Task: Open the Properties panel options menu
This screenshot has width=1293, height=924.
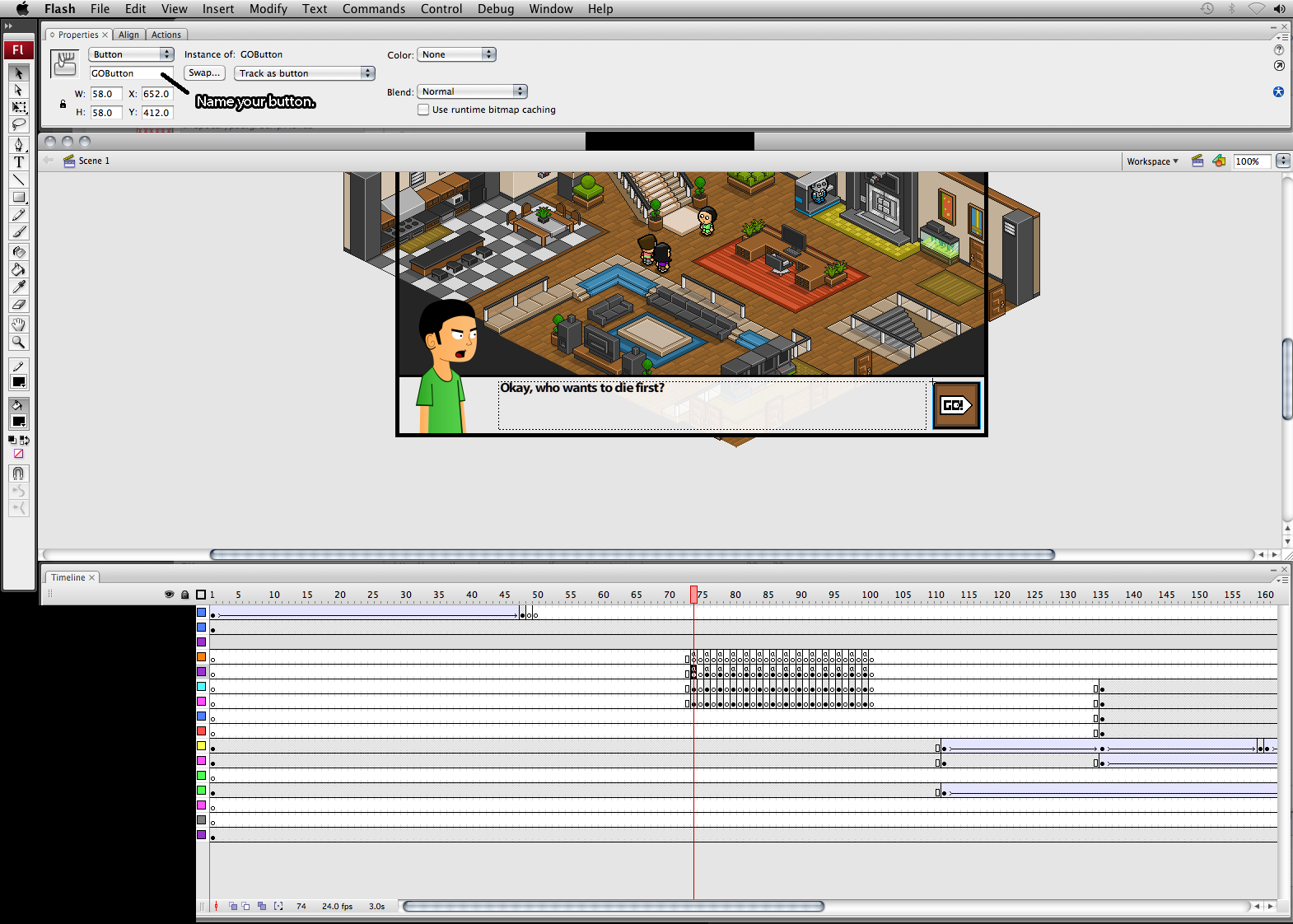Action: tap(1282, 38)
